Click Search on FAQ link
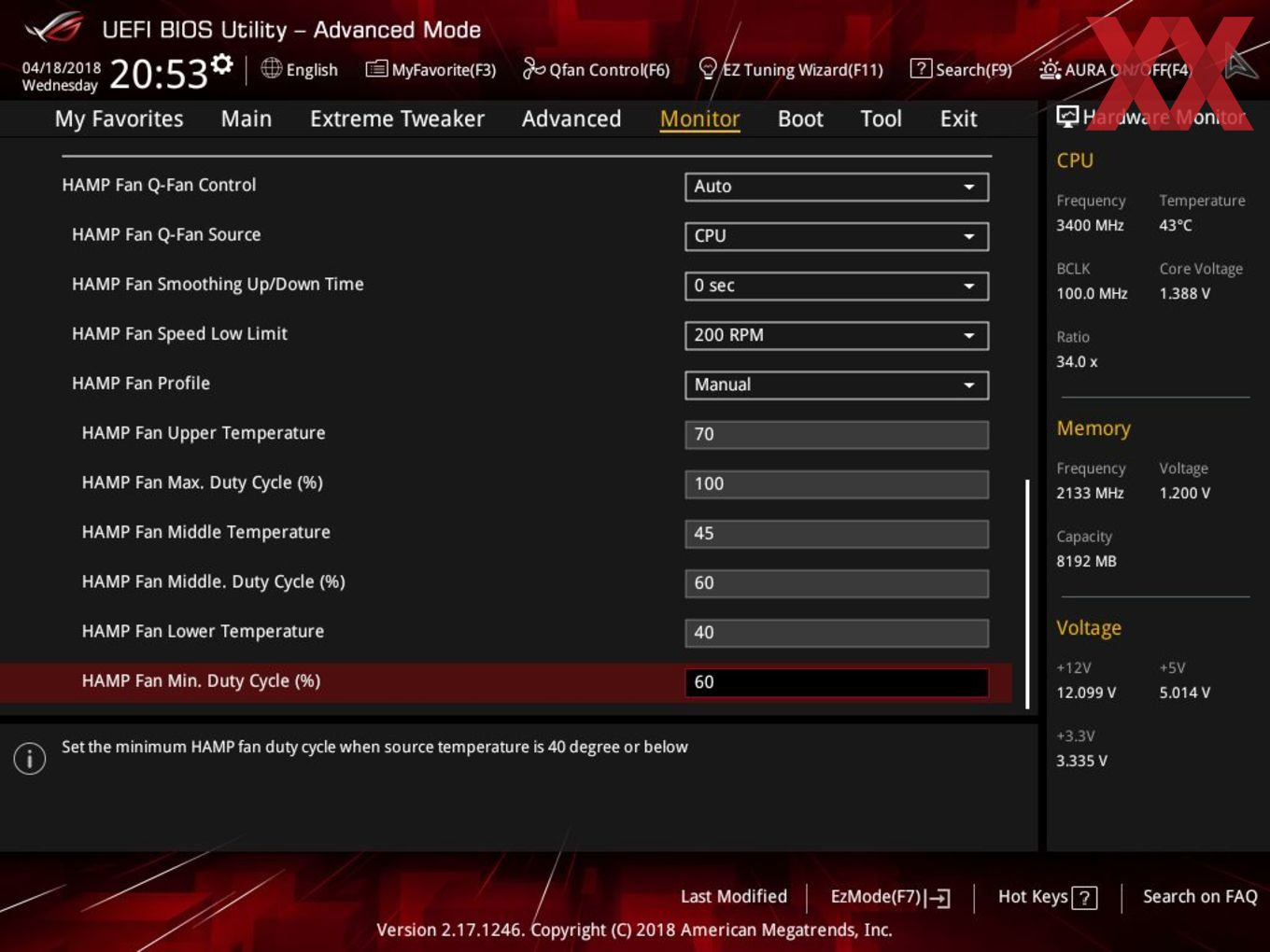This screenshot has height=952, width=1270. (x=1200, y=897)
